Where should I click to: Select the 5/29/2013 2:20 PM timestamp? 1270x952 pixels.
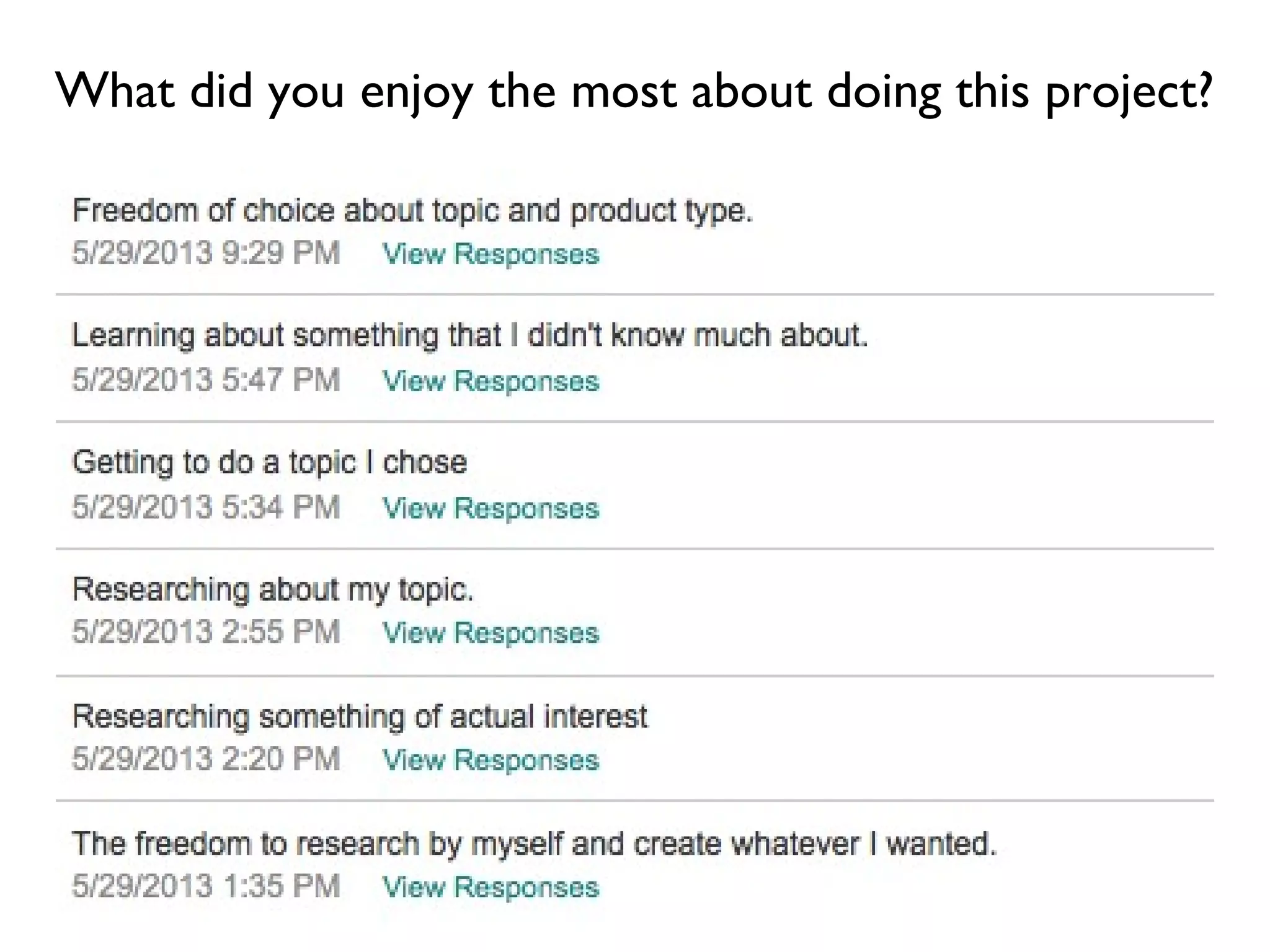tap(206, 760)
